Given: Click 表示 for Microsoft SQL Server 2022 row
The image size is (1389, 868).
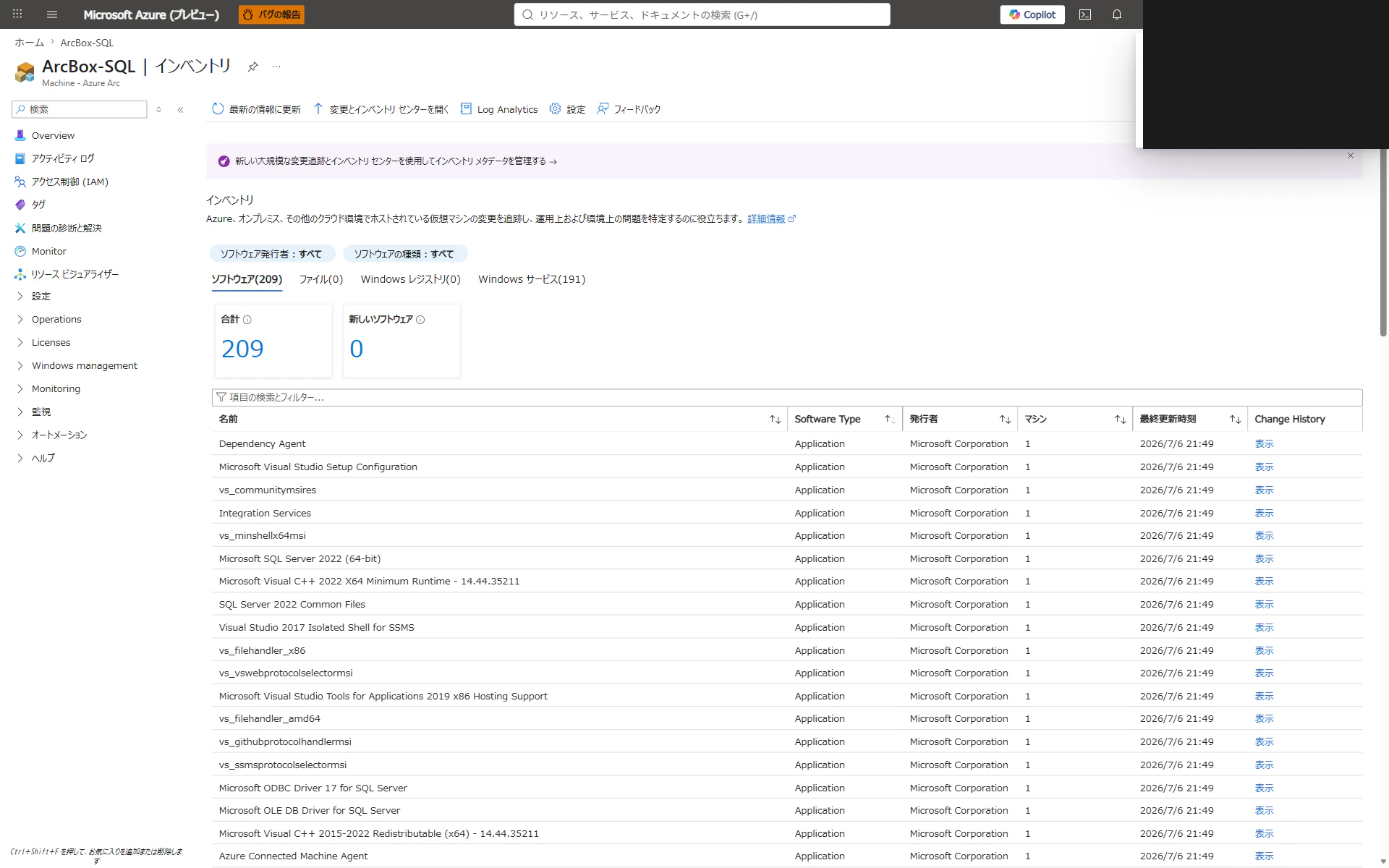Looking at the screenshot, I should click(1264, 559).
